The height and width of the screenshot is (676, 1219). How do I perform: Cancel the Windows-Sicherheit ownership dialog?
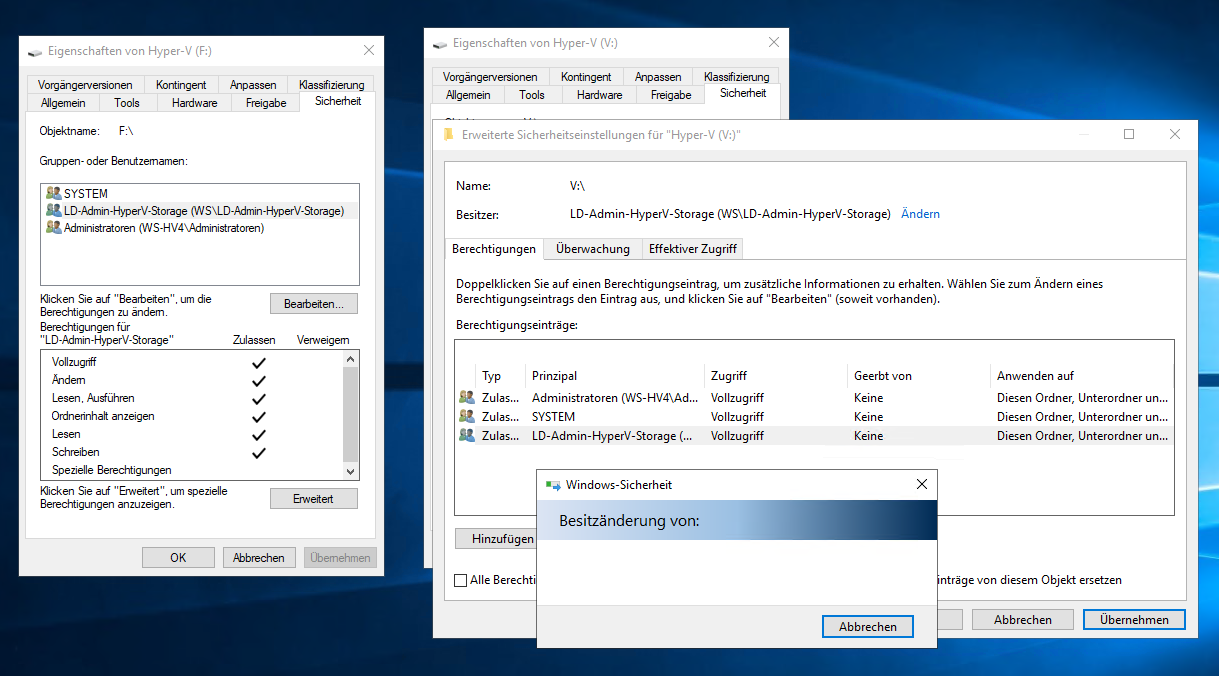(868, 626)
